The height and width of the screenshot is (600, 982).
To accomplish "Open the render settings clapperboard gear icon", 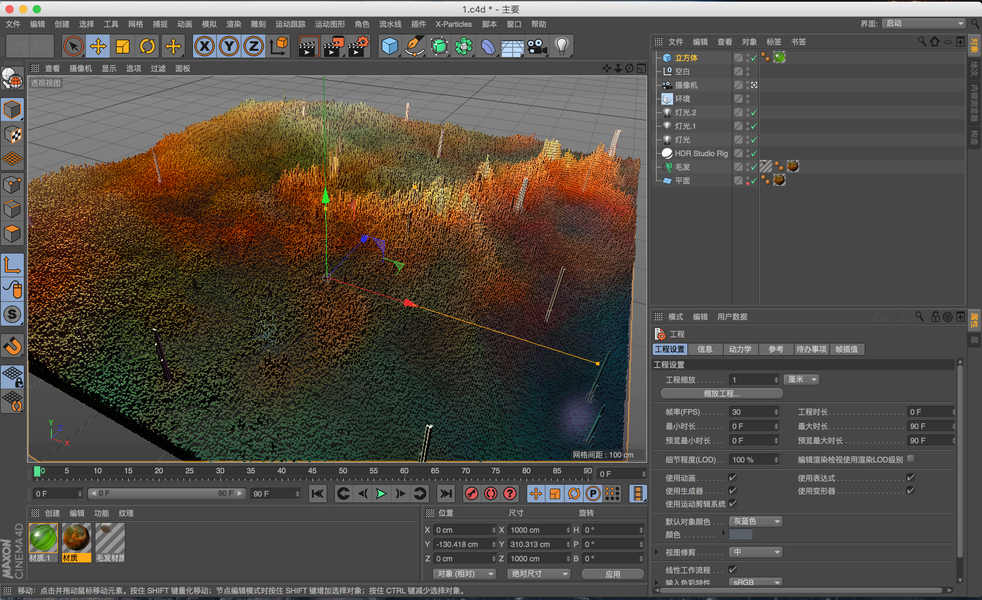I will [359, 46].
